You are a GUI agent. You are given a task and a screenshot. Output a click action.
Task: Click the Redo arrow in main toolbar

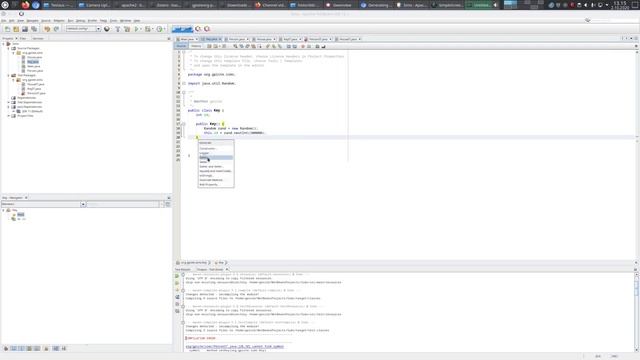(x=56, y=29)
